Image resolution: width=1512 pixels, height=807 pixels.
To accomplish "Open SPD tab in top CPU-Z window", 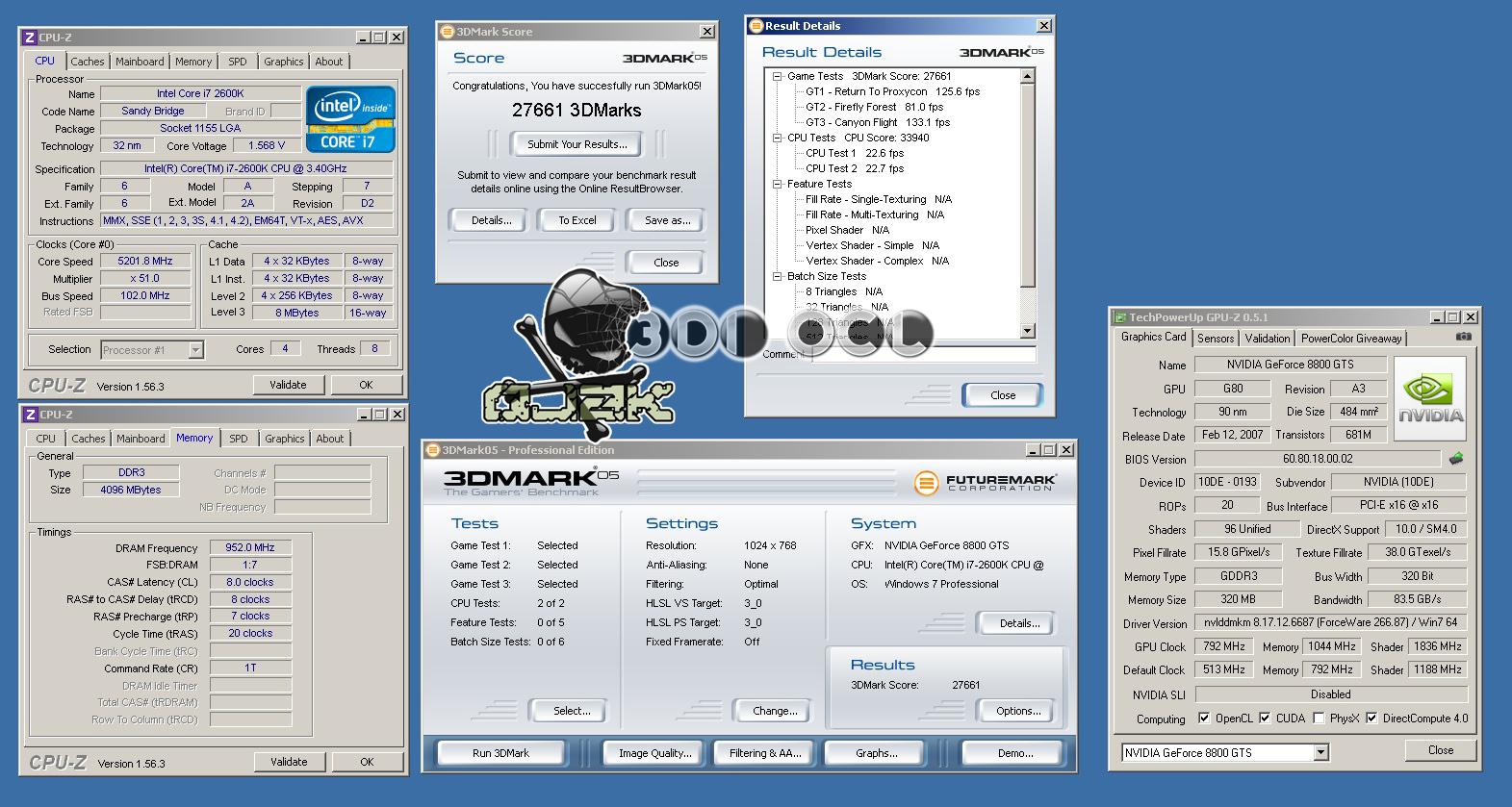I will 238,62.
